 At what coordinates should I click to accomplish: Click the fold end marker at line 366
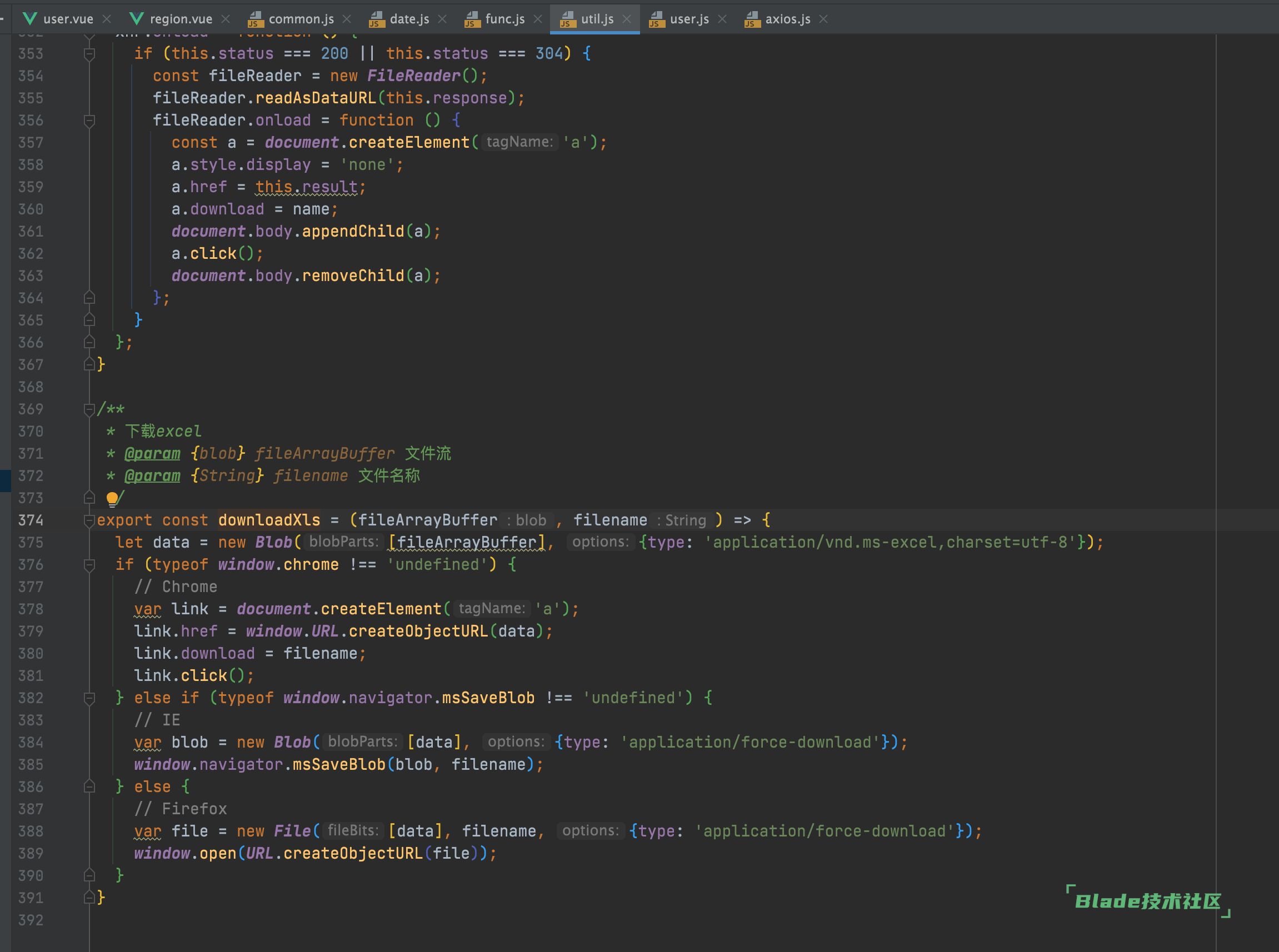89,342
